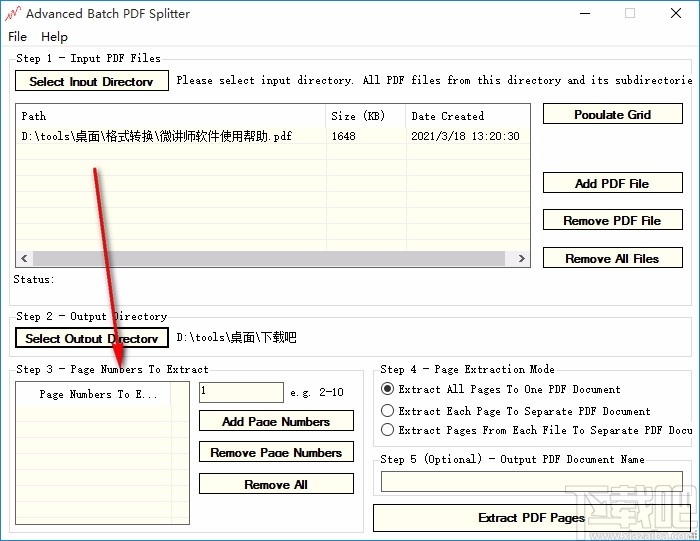
Task: Click the Extract PDF Pages button
Action: (x=531, y=518)
